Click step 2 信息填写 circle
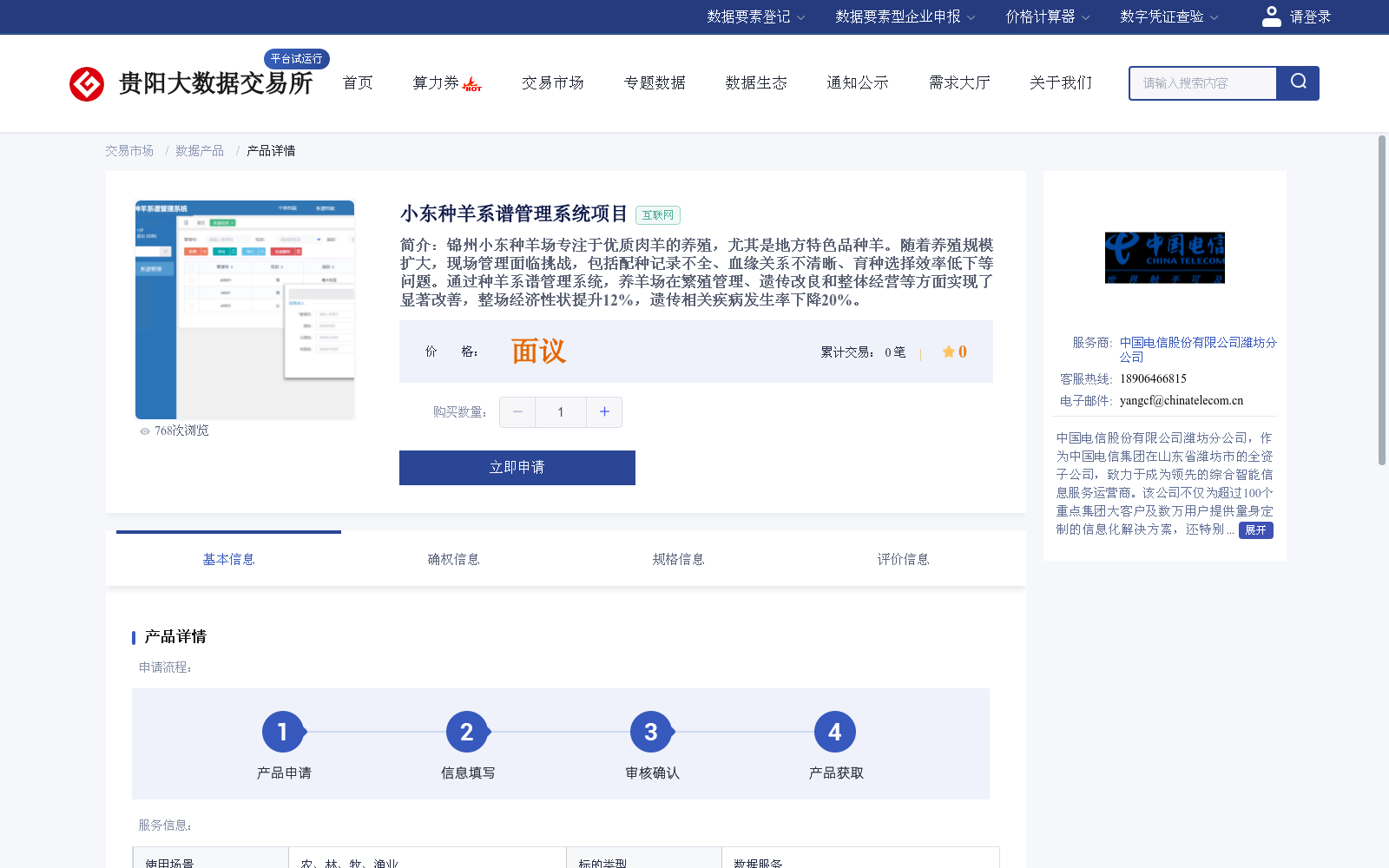This screenshot has height=868, width=1389. (x=467, y=733)
